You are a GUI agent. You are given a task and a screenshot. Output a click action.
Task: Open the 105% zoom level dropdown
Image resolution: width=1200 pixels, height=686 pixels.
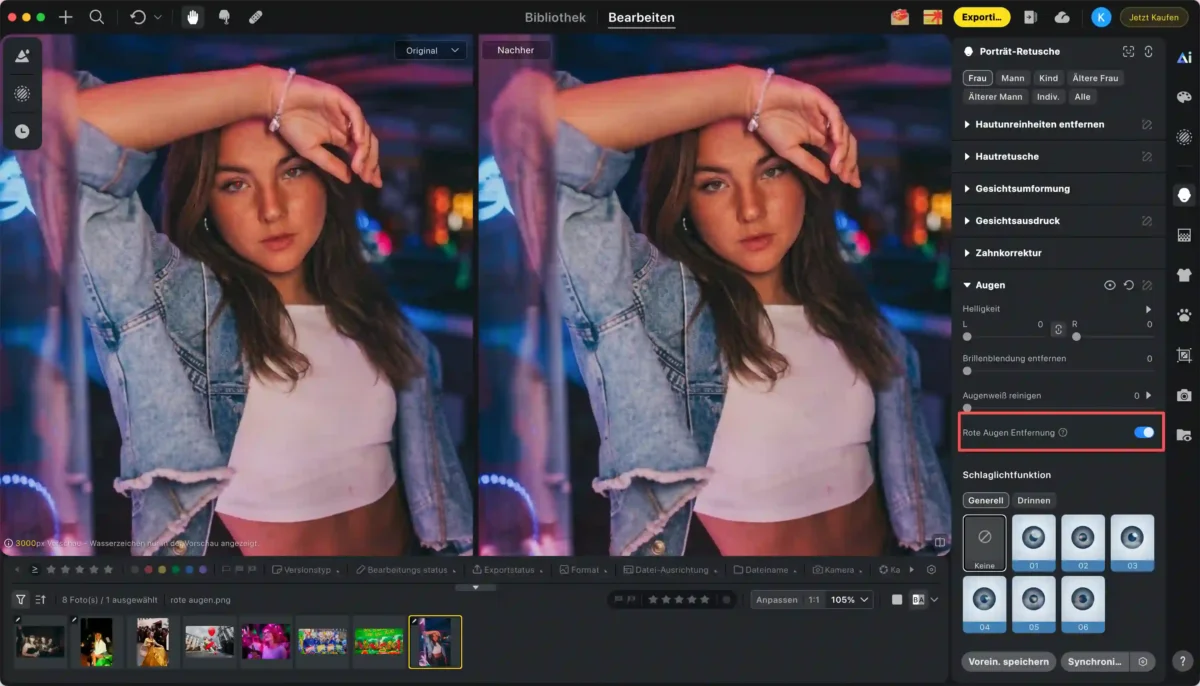click(x=849, y=599)
